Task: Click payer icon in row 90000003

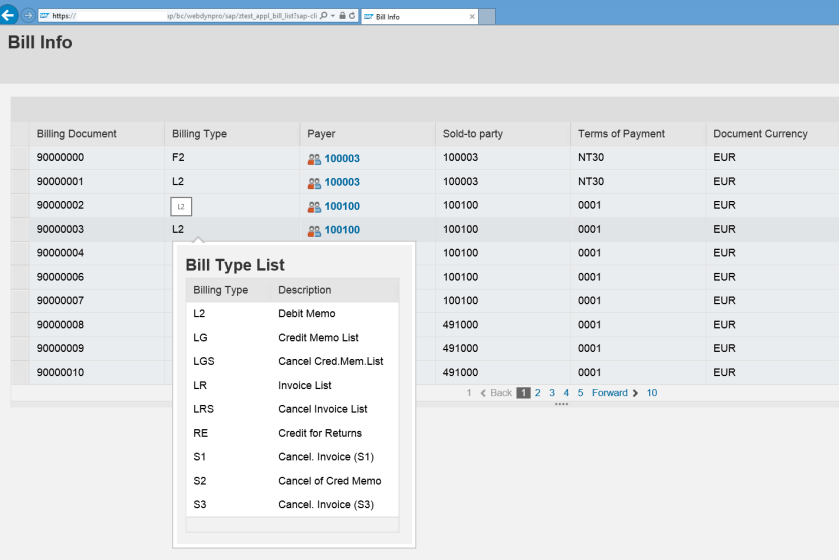Action: pos(314,230)
